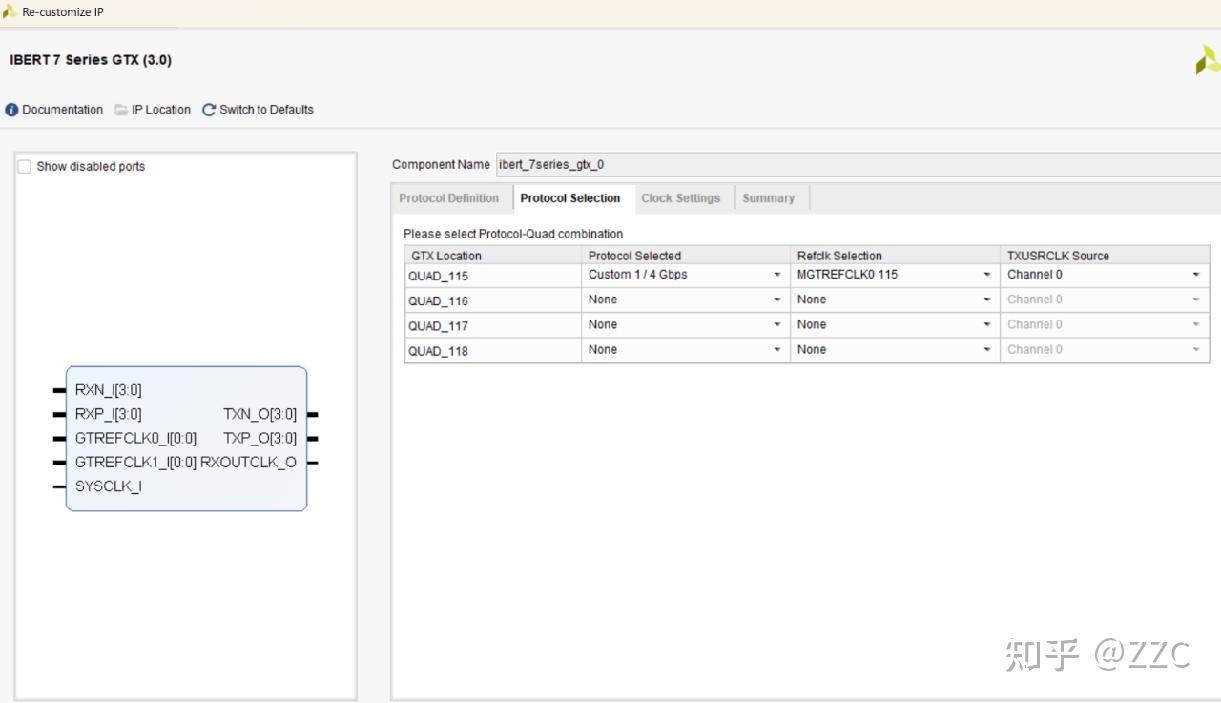Open Protocol Selected dropdown for QUAD_115
1221x703 pixels.
(x=777, y=275)
